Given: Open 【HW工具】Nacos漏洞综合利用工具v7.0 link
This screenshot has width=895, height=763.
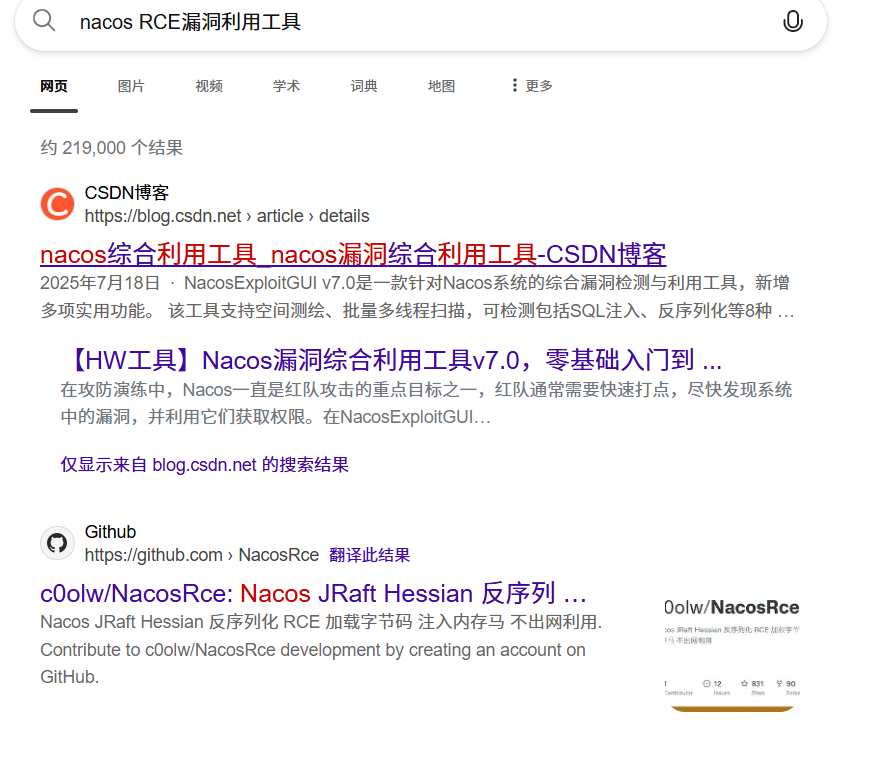Looking at the screenshot, I should (x=392, y=360).
